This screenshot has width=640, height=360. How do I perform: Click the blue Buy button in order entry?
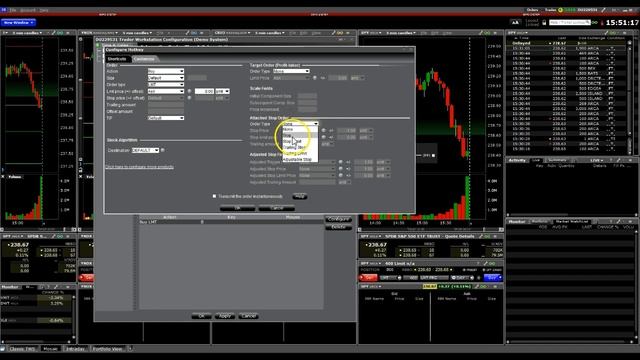pos(492,278)
